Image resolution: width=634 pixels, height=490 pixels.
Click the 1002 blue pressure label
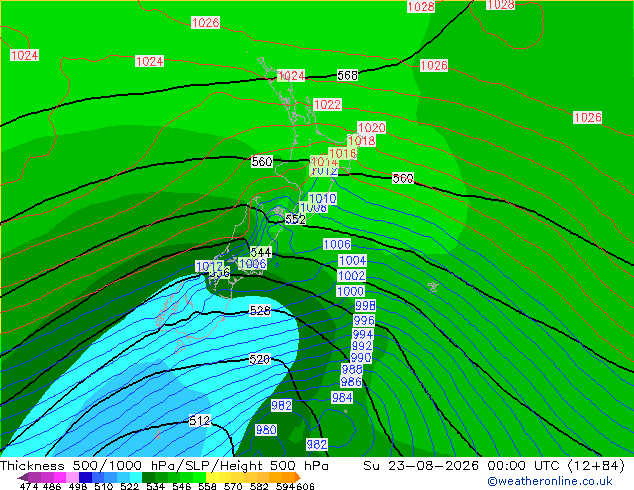pos(351,276)
